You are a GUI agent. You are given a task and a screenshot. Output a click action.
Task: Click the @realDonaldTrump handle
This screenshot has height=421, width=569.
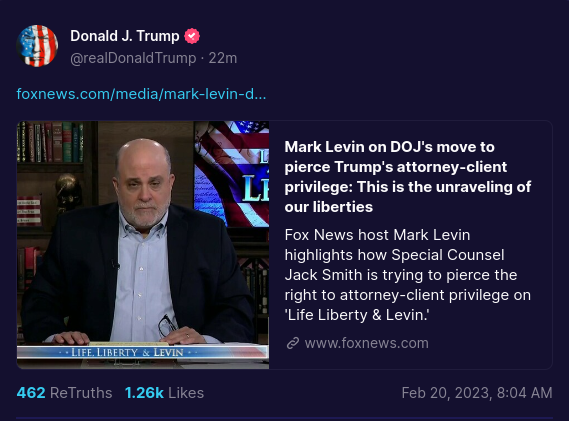[x=133, y=58]
